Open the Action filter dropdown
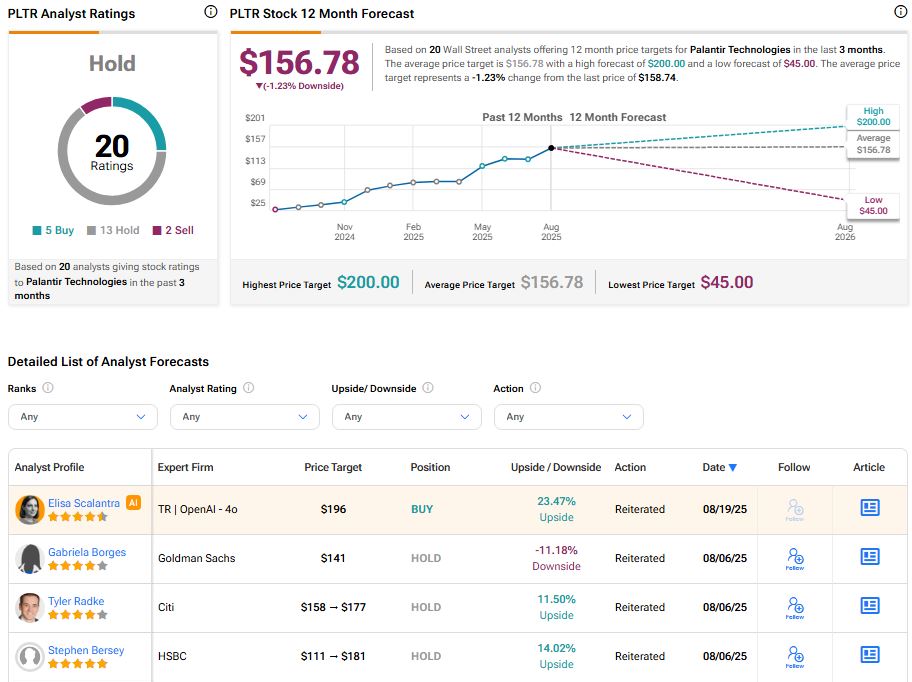This screenshot has height=682, width=912. [x=569, y=417]
